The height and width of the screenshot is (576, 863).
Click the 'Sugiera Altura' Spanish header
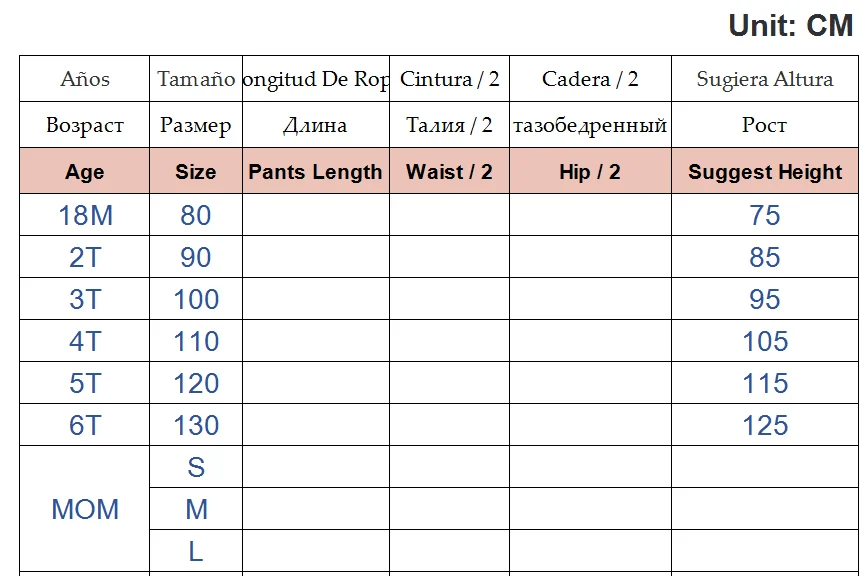tap(765, 79)
